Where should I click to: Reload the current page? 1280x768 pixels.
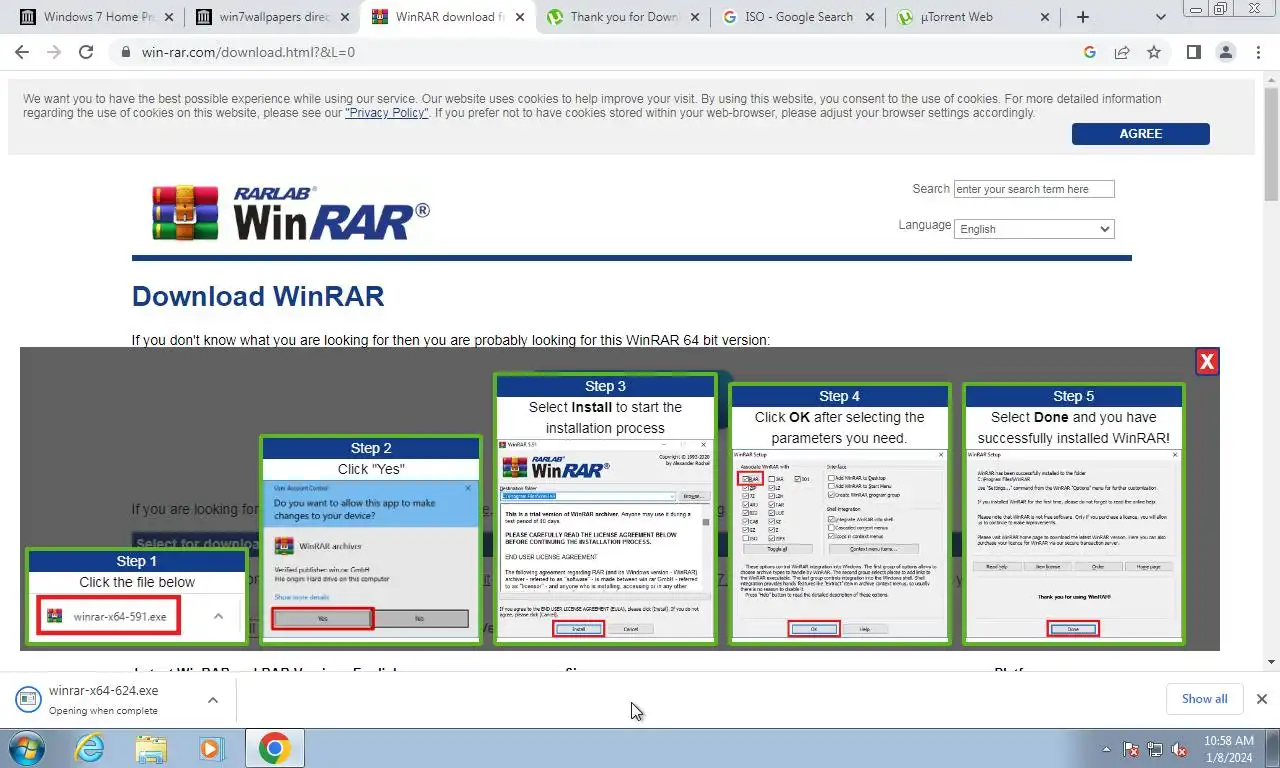86,52
